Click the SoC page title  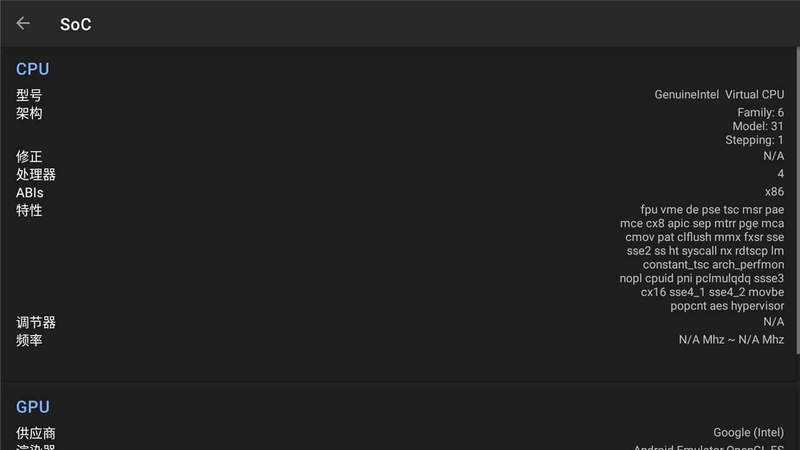tap(76, 24)
